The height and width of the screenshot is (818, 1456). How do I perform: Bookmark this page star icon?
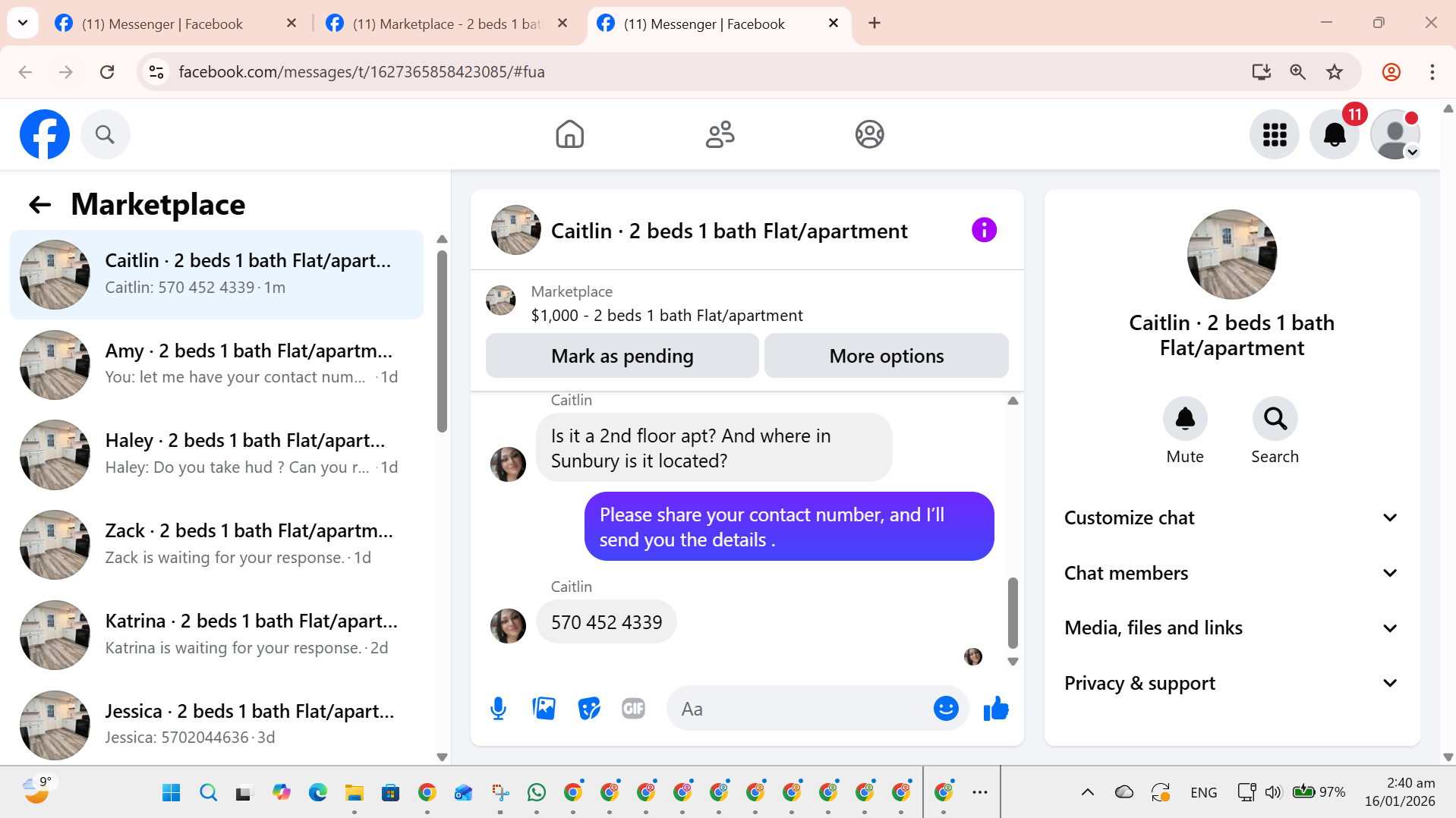coord(1335,72)
